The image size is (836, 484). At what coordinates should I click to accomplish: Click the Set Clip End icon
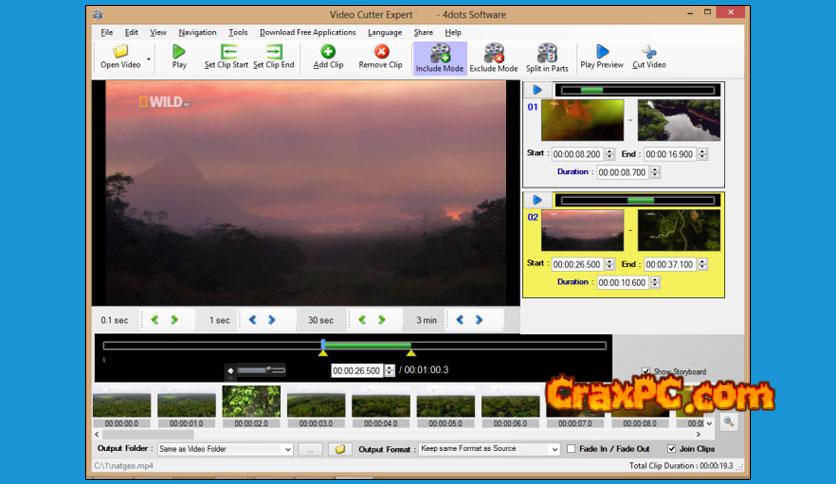(x=274, y=52)
